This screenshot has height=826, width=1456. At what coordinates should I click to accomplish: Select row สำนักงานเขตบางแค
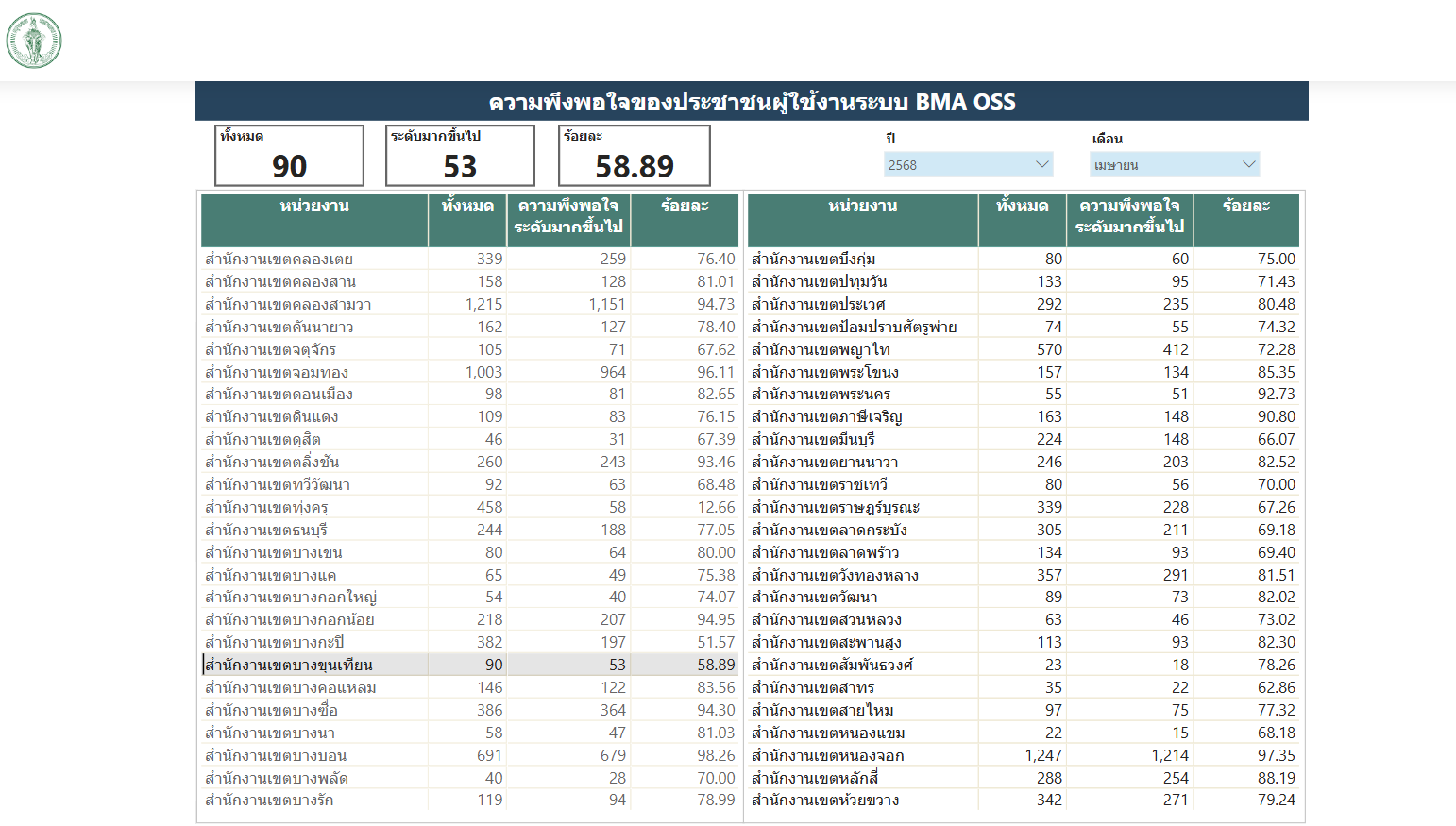(x=469, y=575)
